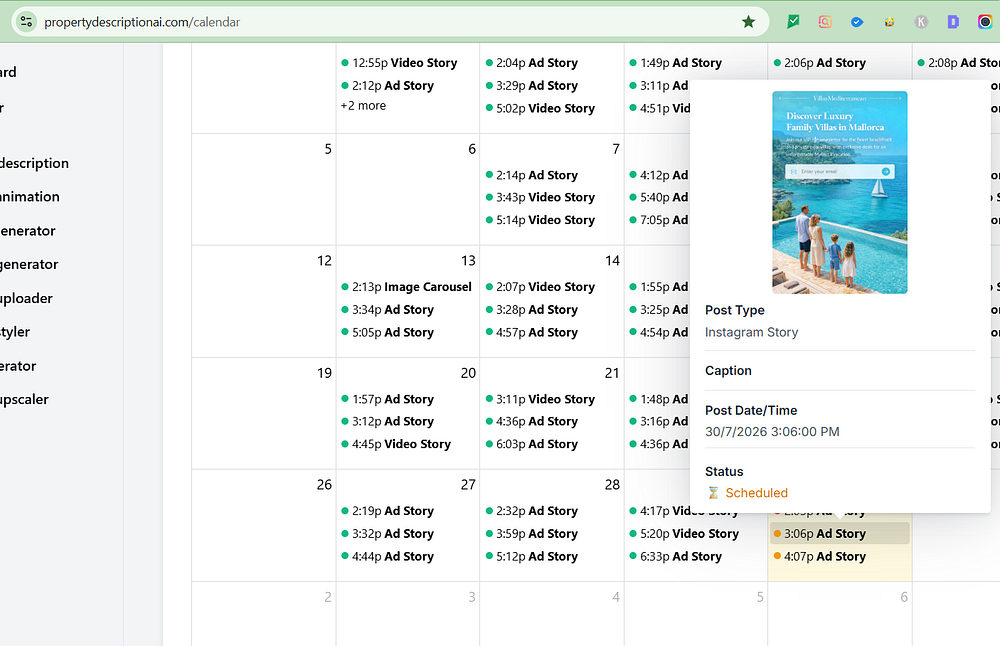
Task: Select the 3:28p Ad Story event
Action: pyautogui.click(x=532, y=309)
